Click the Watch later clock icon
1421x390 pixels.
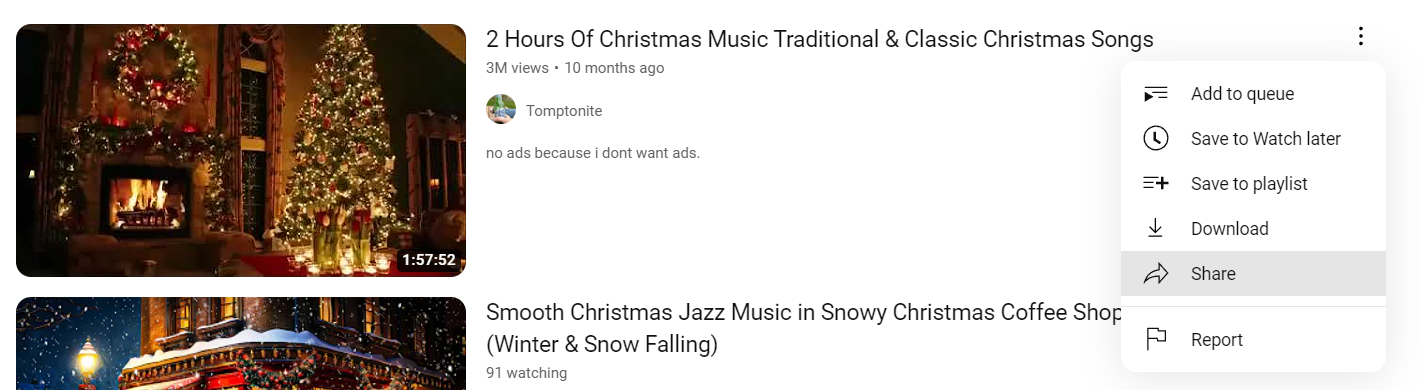(x=1155, y=138)
